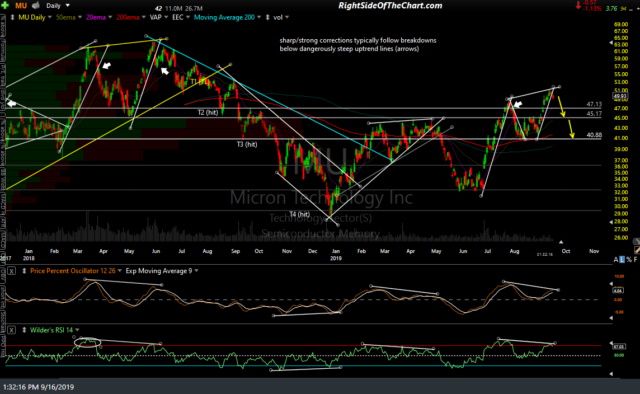Expand the EEC indicator dropdown
Viewport: 640px width, 394px height.
[x=188, y=18]
